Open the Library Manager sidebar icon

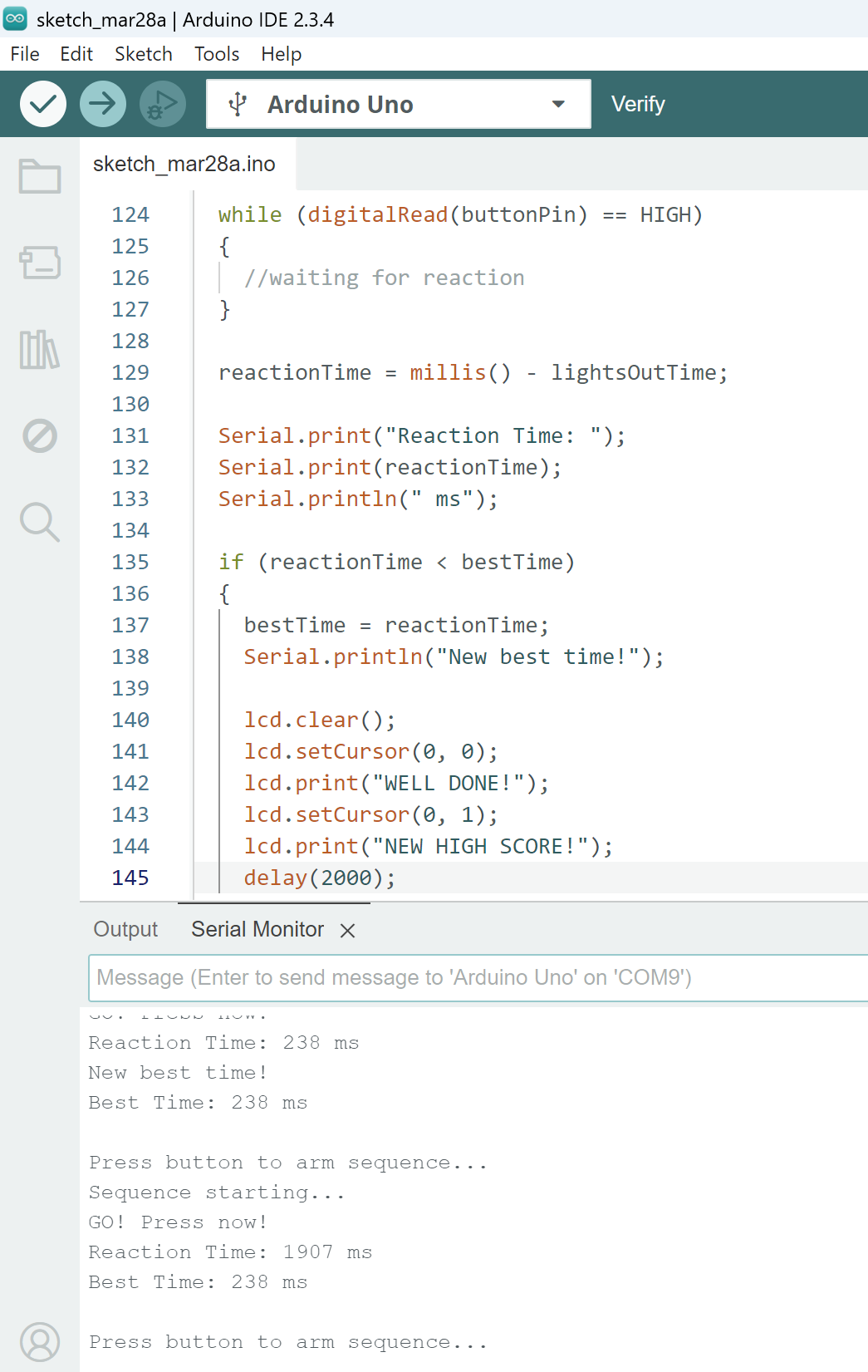click(x=40, y=349)
